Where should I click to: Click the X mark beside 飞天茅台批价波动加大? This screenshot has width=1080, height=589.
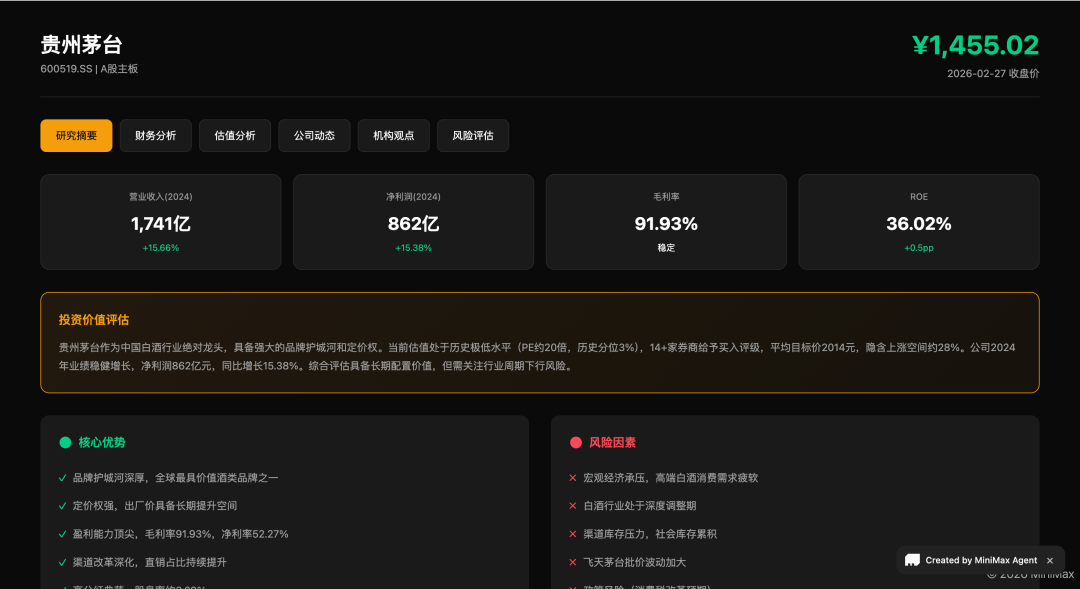pyautogui.click(x=572, y=562)
